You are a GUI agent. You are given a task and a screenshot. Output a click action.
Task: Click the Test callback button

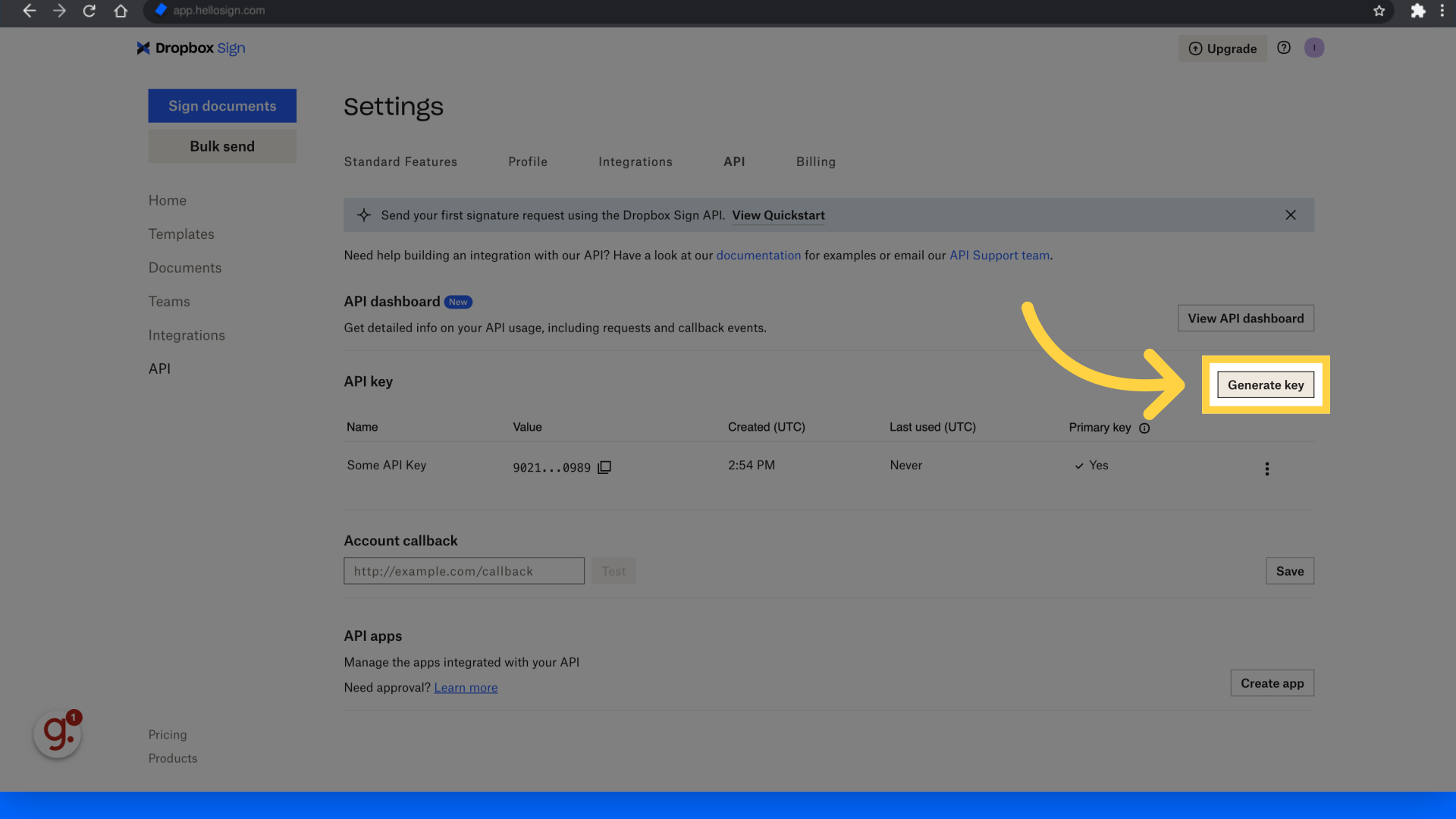pos(613,571)
